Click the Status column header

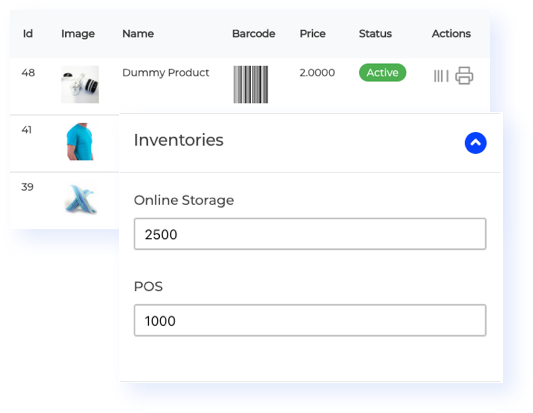pos(375,34)
